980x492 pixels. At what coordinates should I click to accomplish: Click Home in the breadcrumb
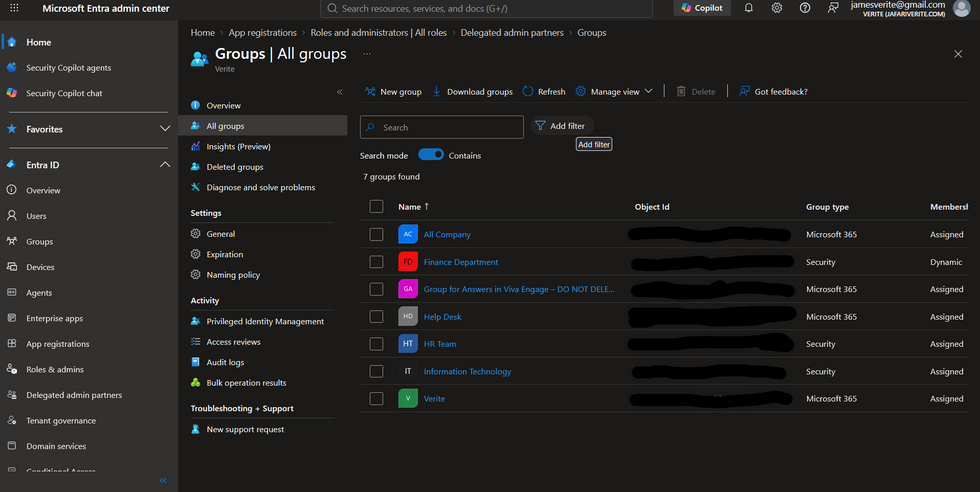[202, 33]
